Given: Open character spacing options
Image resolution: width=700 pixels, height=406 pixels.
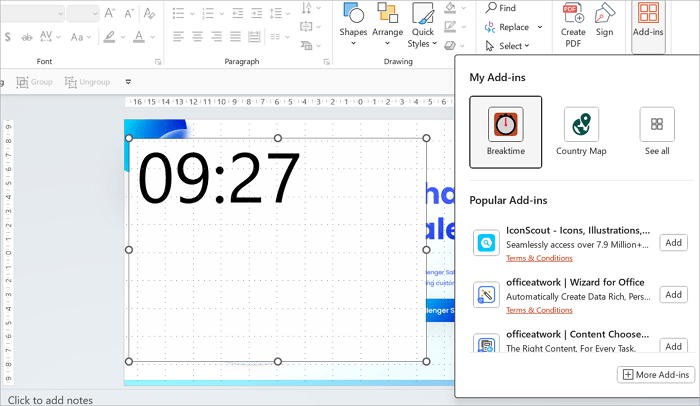Looking at the screenshot, I should click(x=50, y=37).
